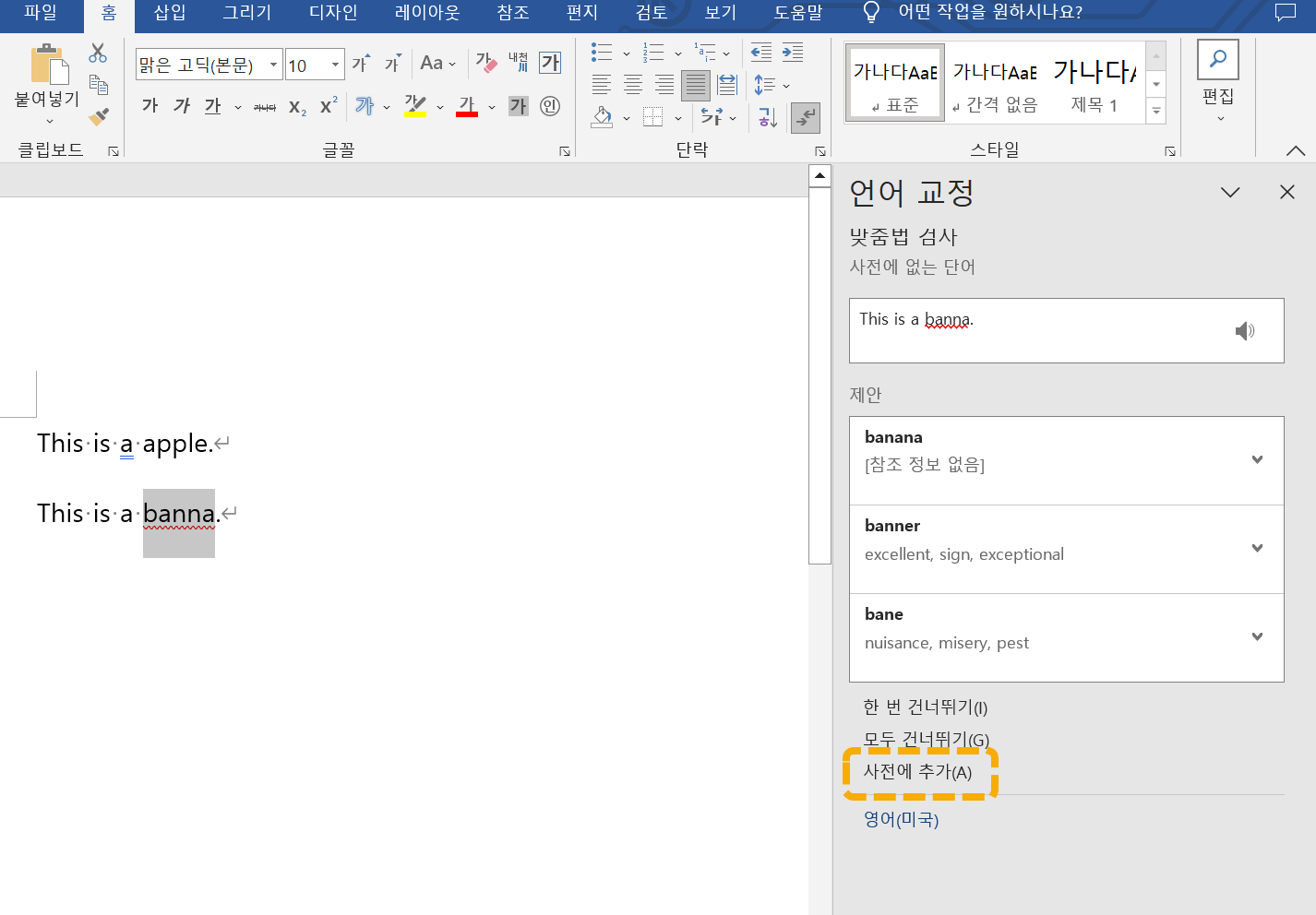1316x915 pixels.
Task: Select the bold formatting icon
Action: coord(149,105)
